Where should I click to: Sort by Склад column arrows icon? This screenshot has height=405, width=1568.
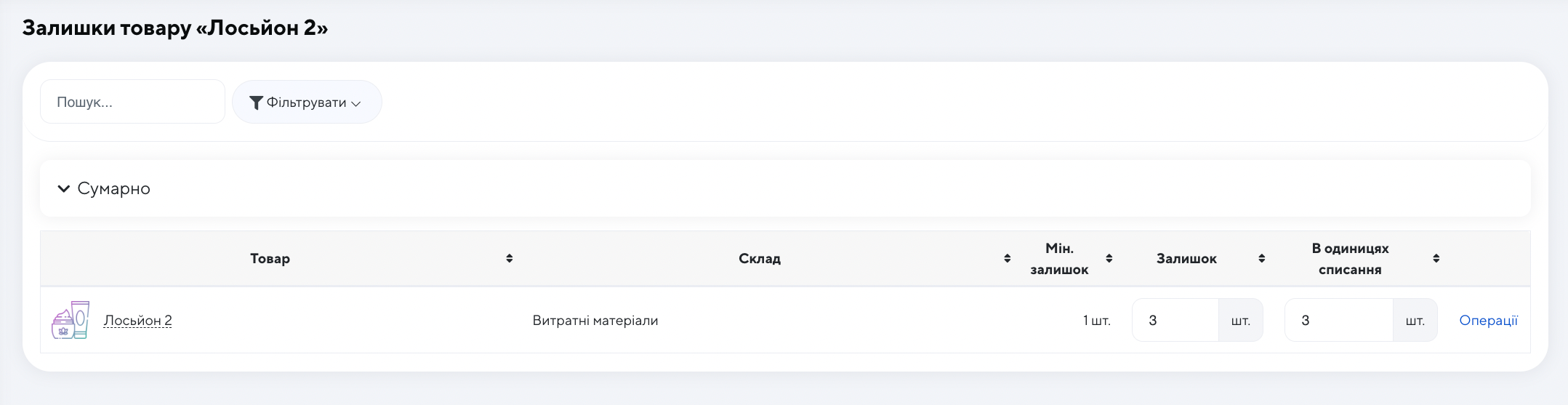tap(1007, 258)
